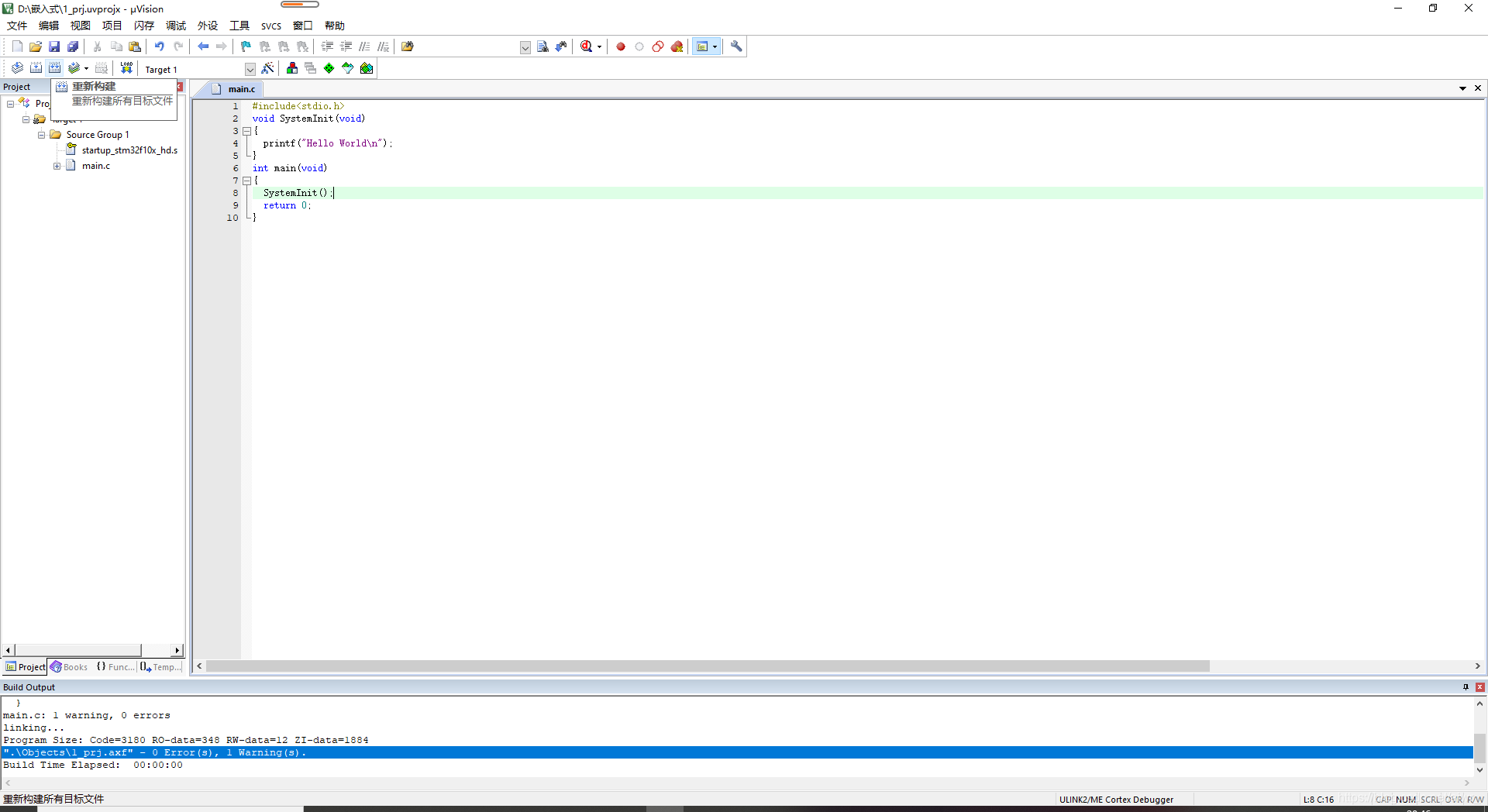Expand the window layout dropdown arrow
This screenshot has width=1488, height=812.
click(x=715, y=46)
